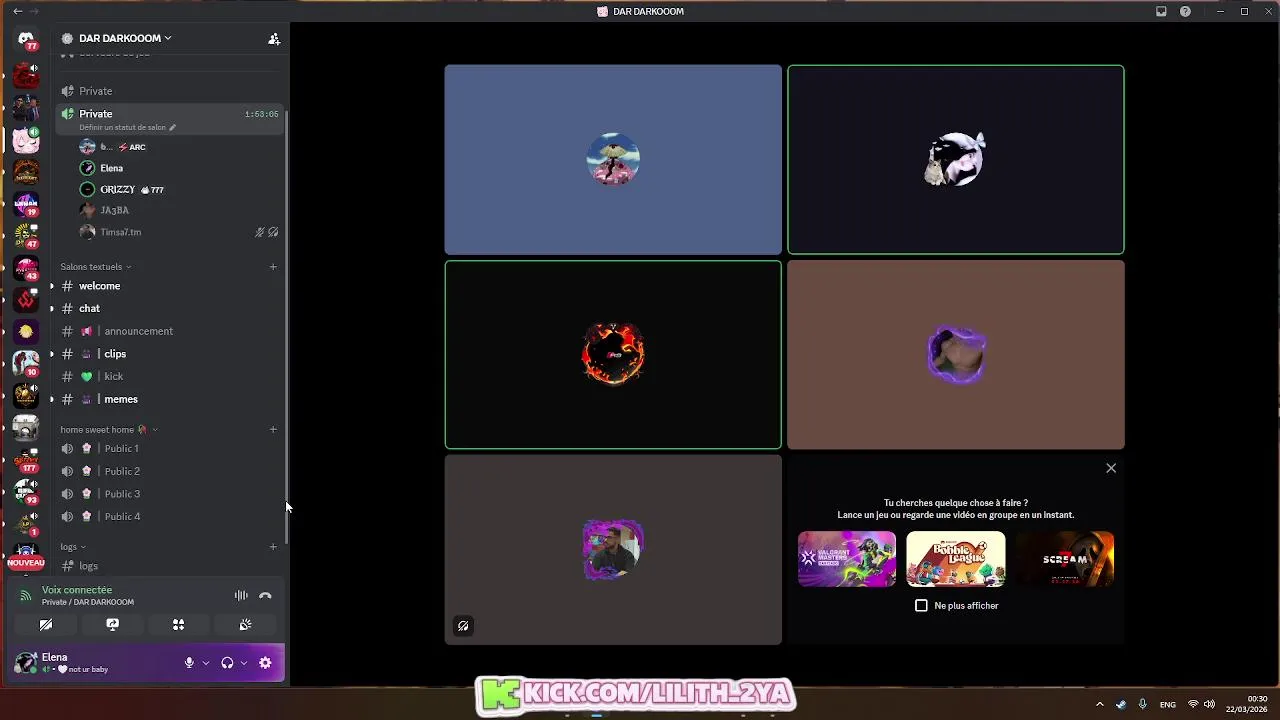
Task: Mute microphone in user panel
Action: pos(189,663)
